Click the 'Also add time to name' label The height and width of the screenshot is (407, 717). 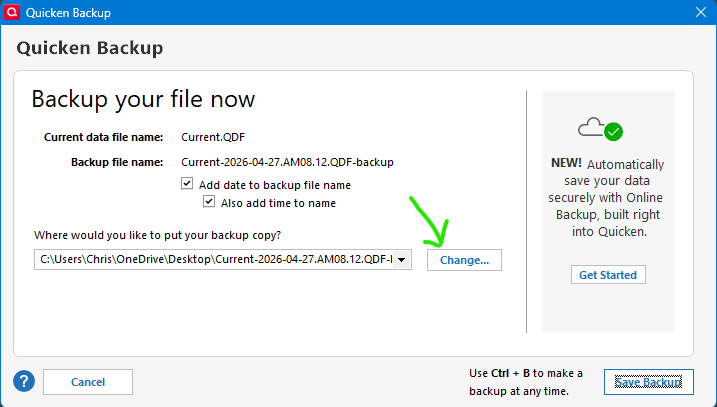pyautogui.click(x=278, y=203)
